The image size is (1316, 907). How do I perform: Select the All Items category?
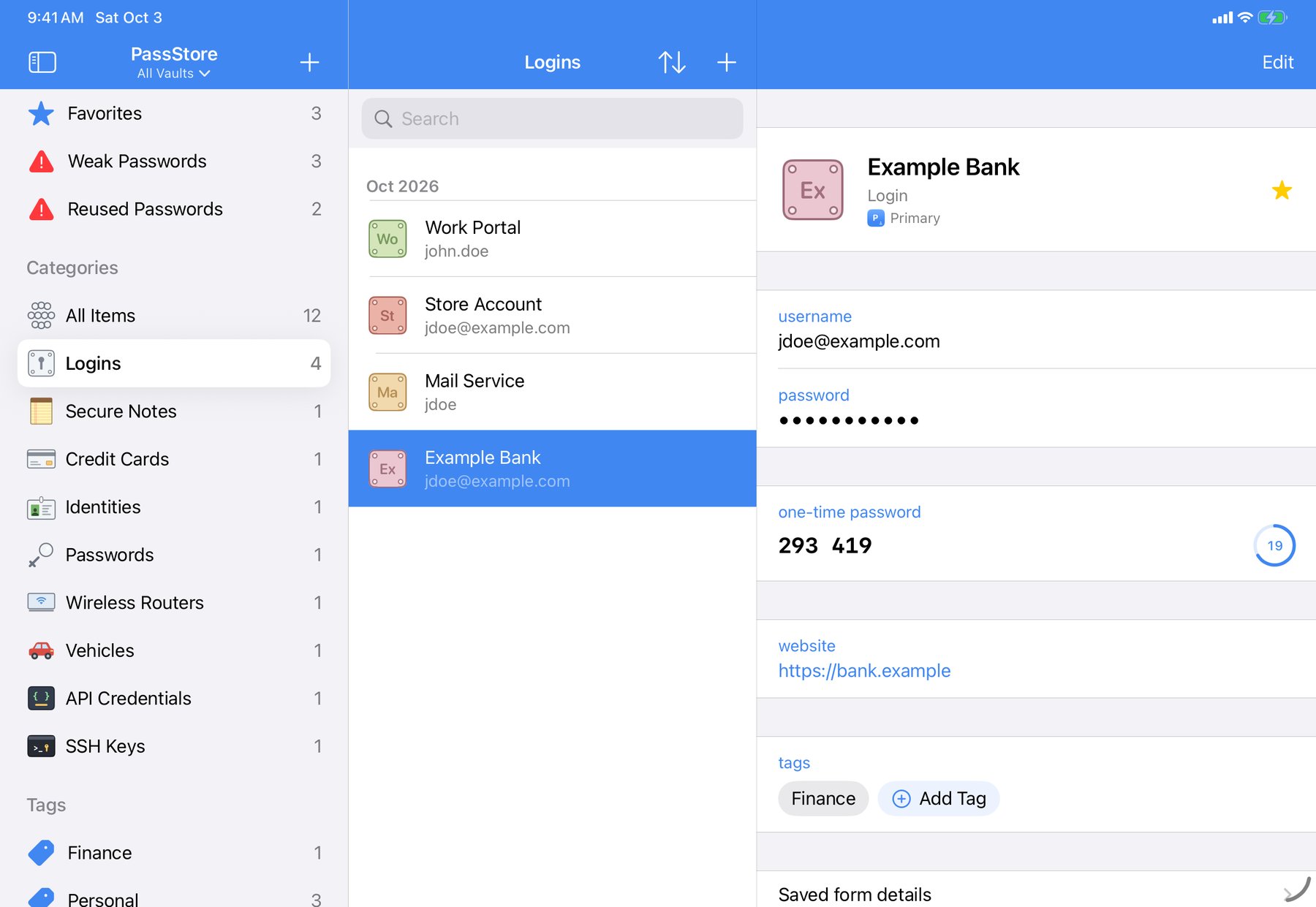174,316
